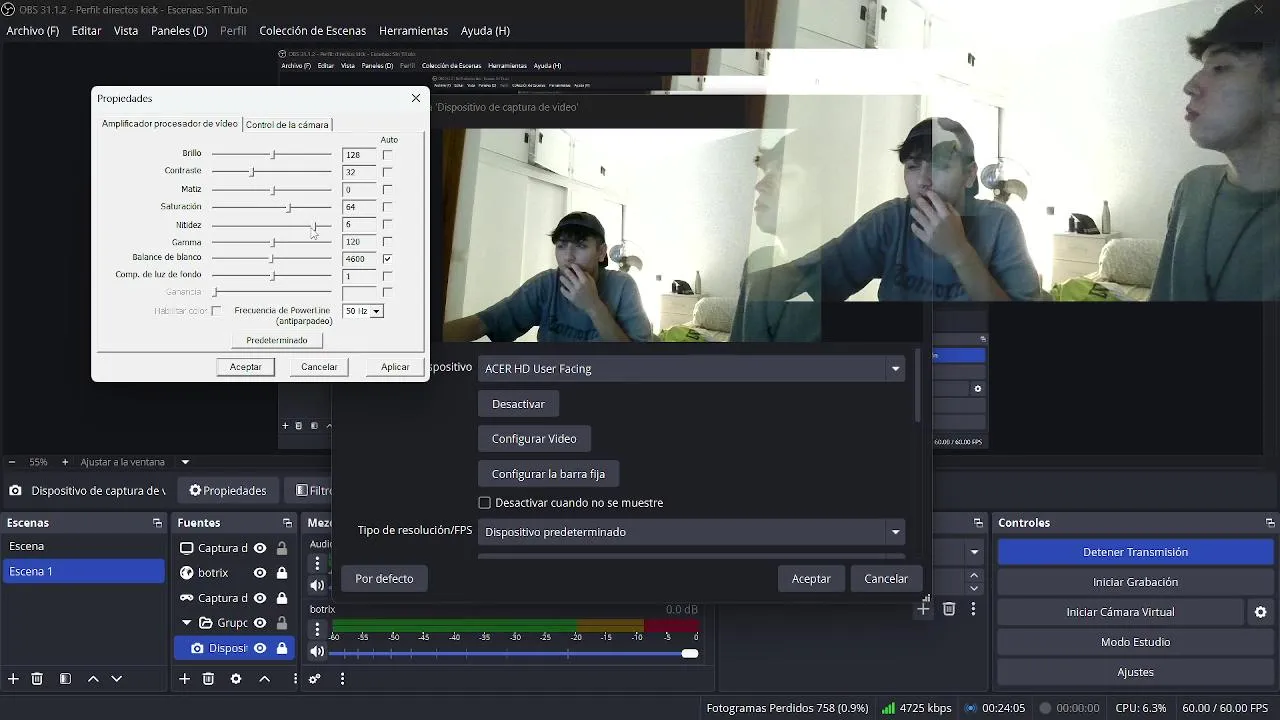Move the scene up with the Escenas arrow
This screenshot has width=1280, height=720.
93,679
